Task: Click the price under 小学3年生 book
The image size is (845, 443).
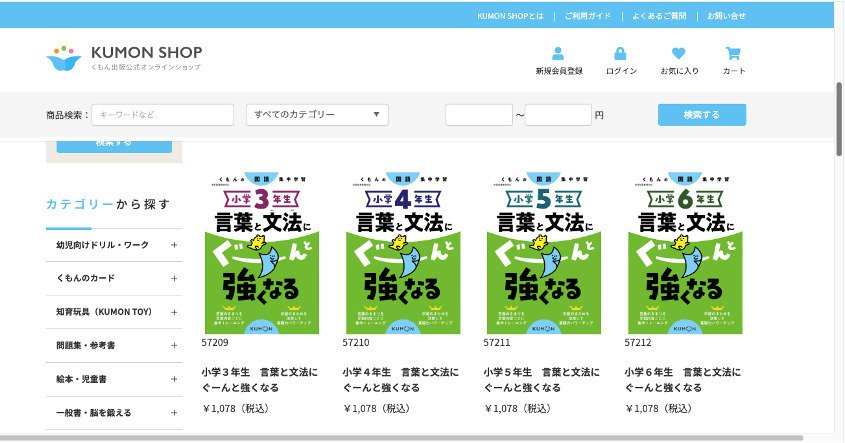Action: 236,409
